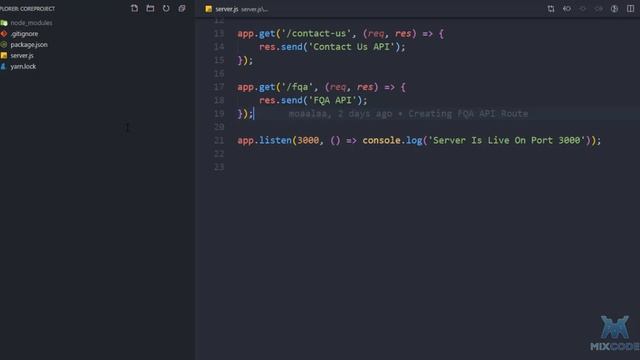Click the 'Contact Us API' string
This screenshot has height=360, width=640.
(351, 47)
